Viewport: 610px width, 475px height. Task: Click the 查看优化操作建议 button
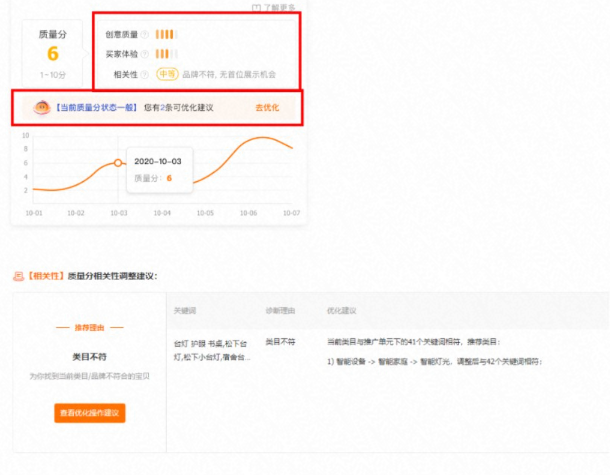pos(90,413)
